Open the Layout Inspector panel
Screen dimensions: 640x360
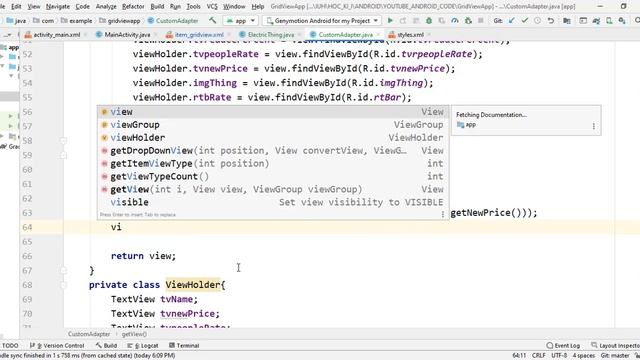tap(616, 345)
